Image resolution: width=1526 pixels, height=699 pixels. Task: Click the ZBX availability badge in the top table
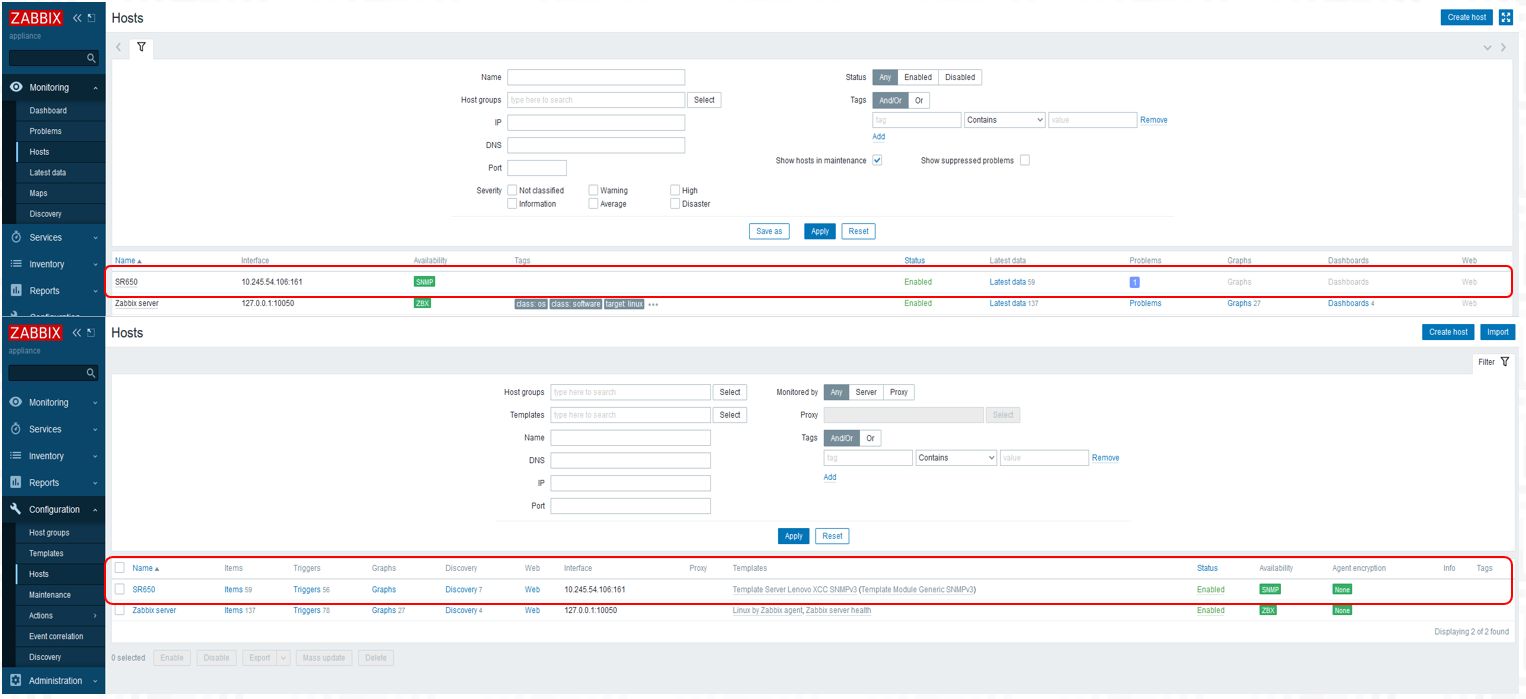tap(422, 303)
